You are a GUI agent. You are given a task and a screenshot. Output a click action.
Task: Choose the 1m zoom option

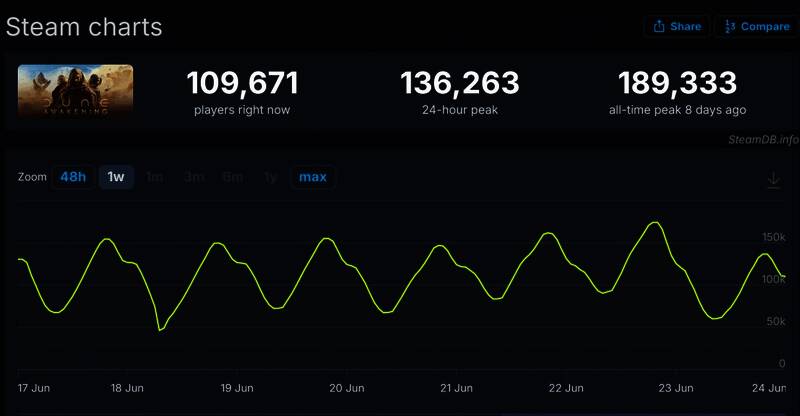[155, 177]
